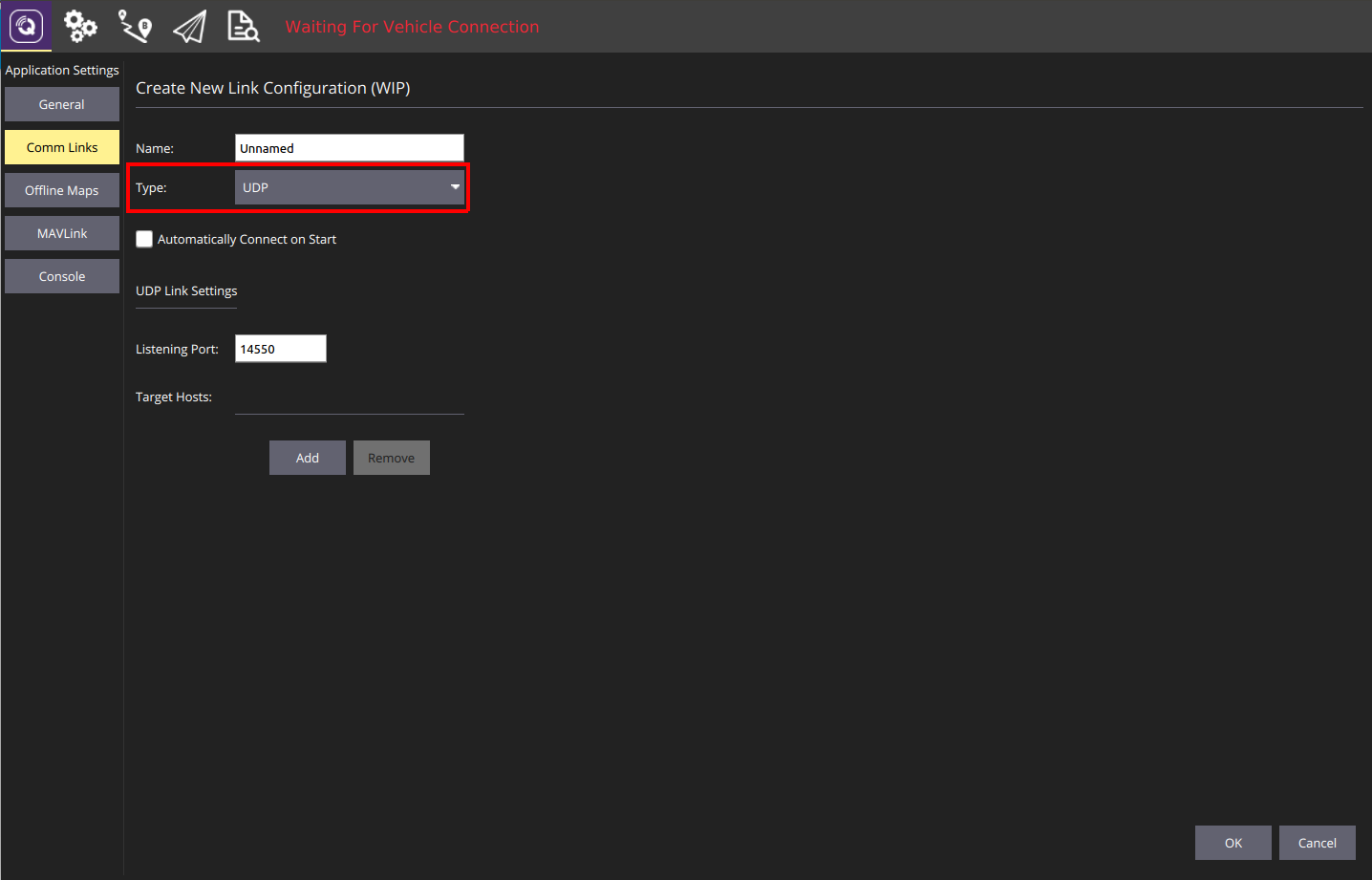Open the Type dropdown showing UDP
The width and height of the screenshot is (1372, 880).
(x=350, y=187)
